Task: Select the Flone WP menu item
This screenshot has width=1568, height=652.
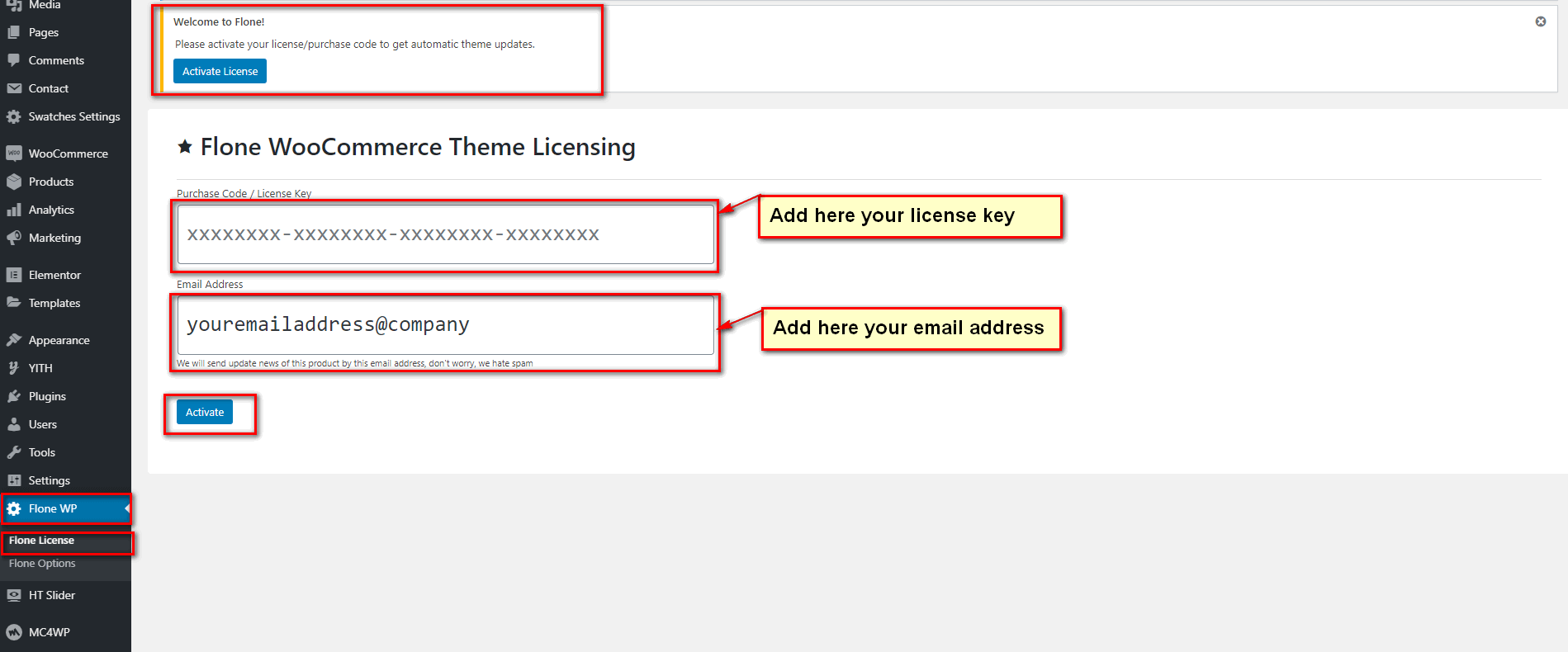Action: coord(65,508)
